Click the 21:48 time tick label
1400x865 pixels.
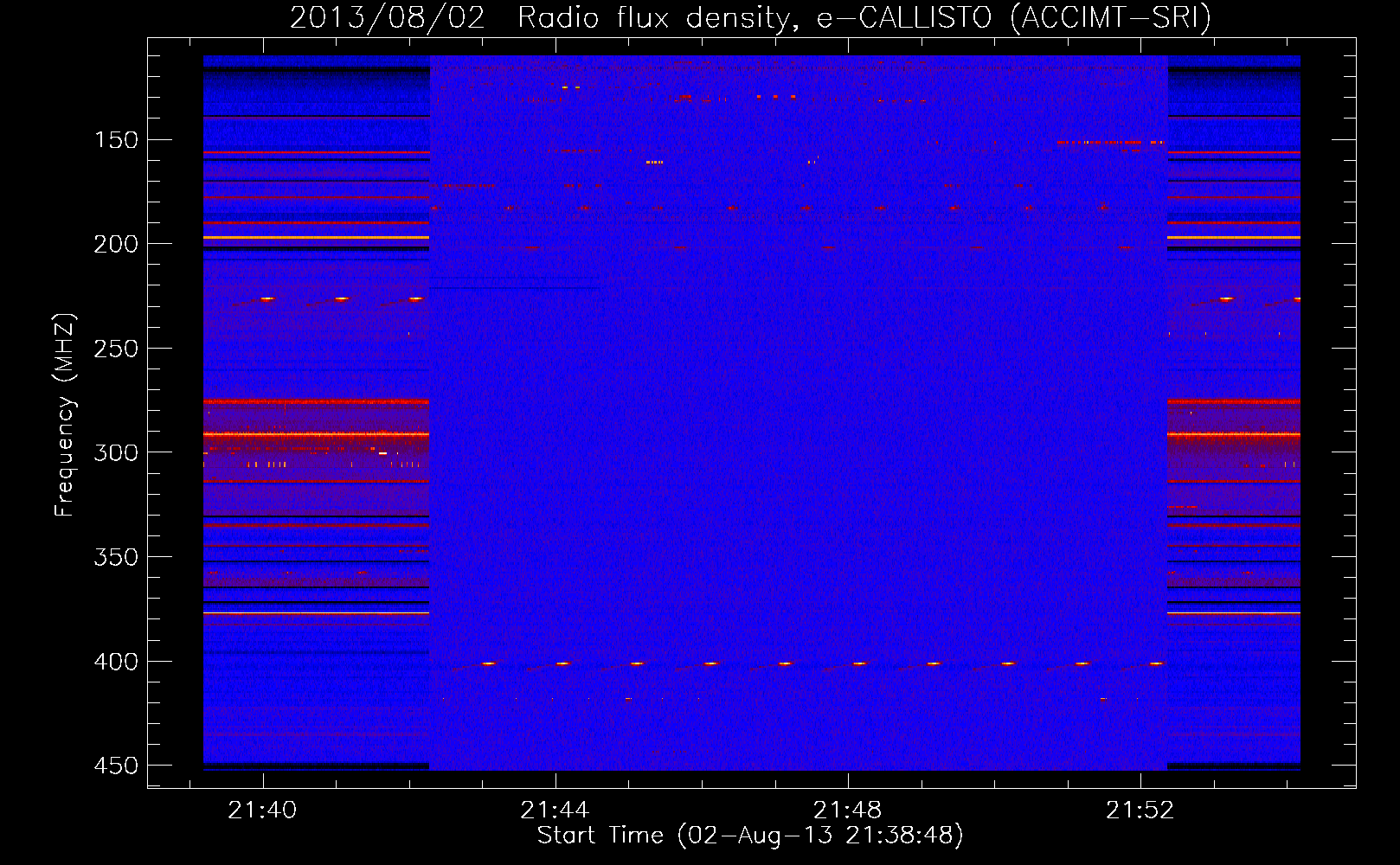pos(848,810)
